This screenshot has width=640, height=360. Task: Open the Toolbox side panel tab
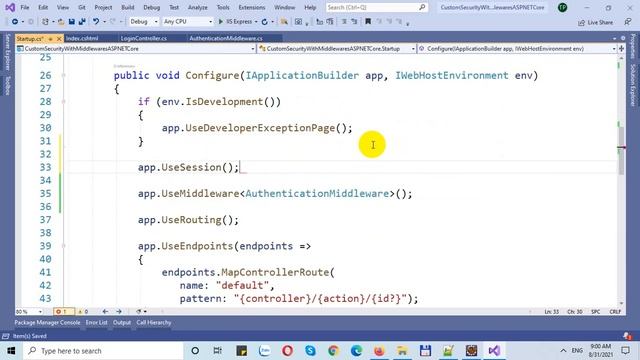click(x=7, y=86)
